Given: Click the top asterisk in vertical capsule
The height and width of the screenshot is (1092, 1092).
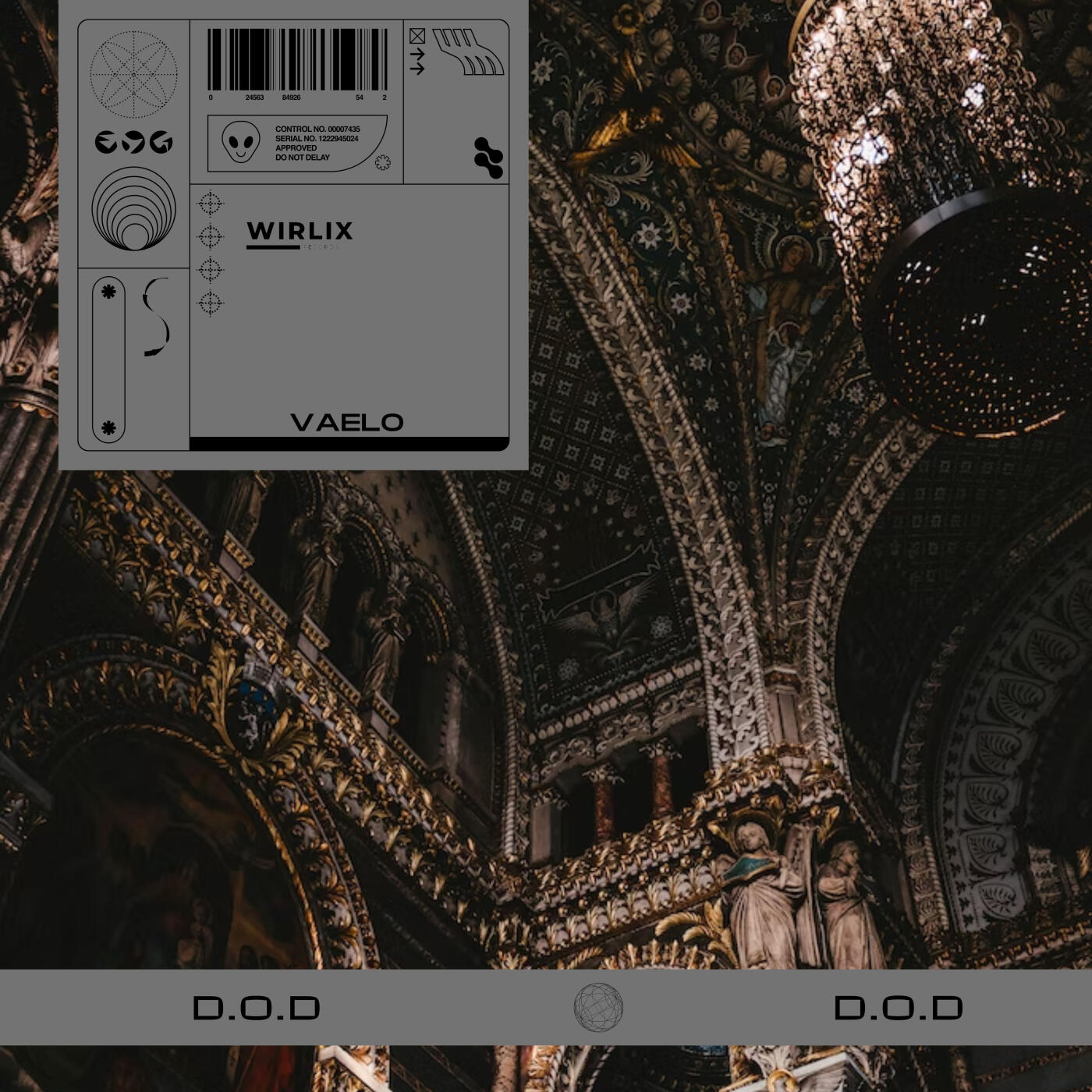Looking at the screenshot, I should tap(108, 292).
